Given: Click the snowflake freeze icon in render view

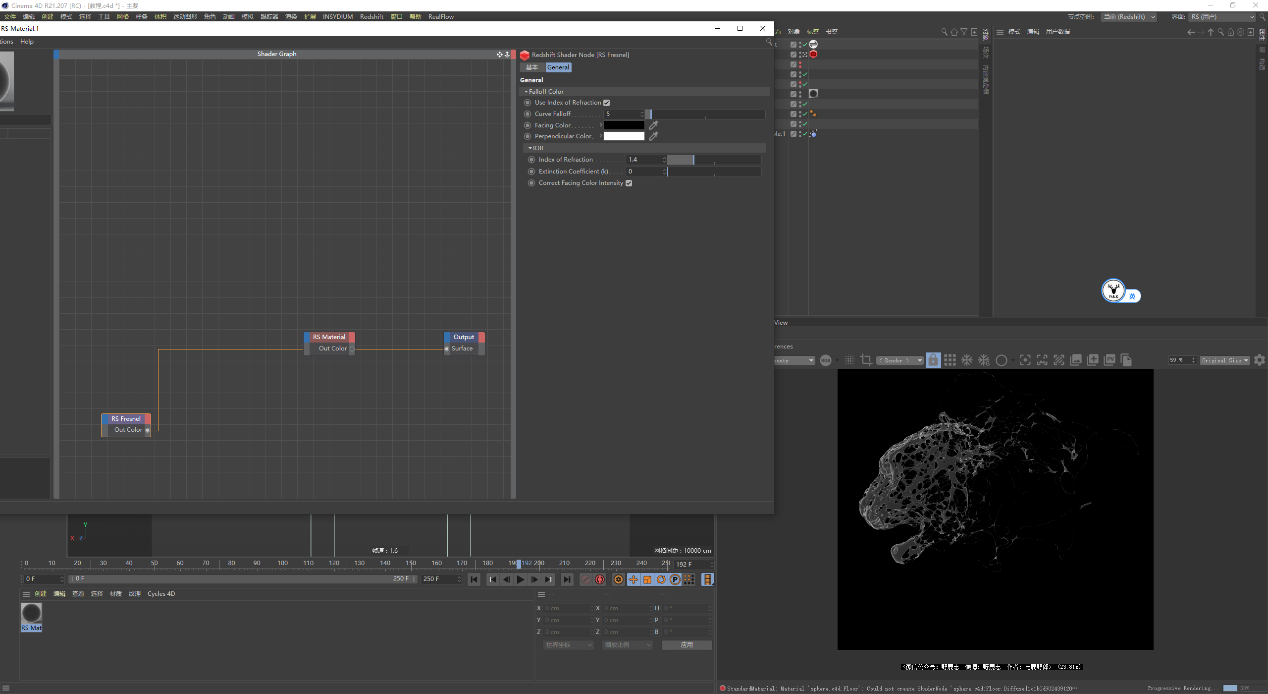Looking at the screenshot, I should 967,360.
